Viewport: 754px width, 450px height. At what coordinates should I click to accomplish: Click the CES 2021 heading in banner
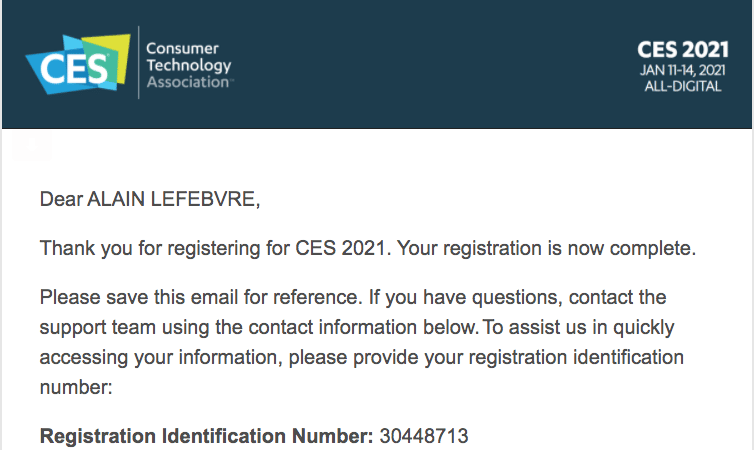click(682, 50)
